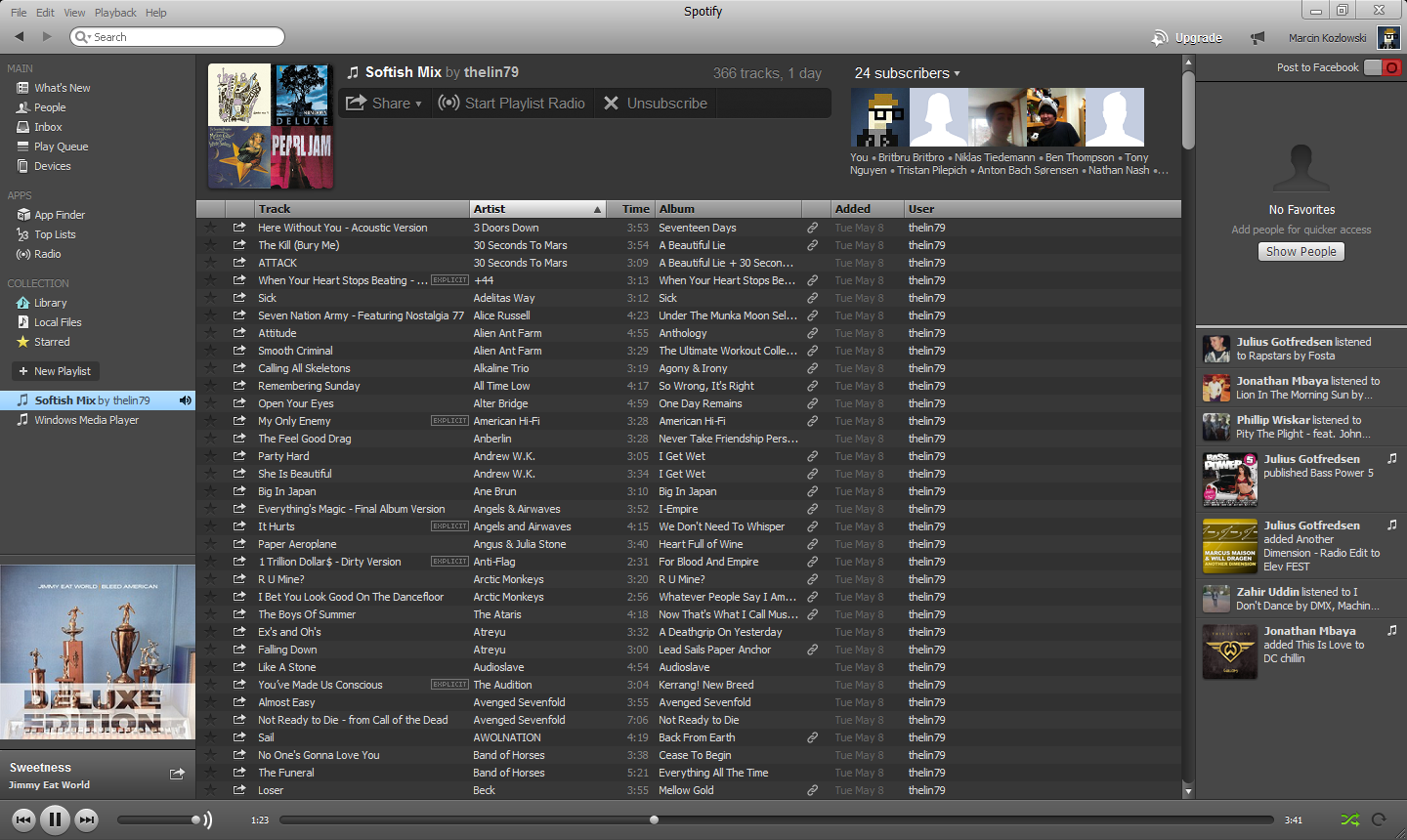
Task: Open the Bass Power 5 cover in the feed
Action: click(x=1230, y=479)
